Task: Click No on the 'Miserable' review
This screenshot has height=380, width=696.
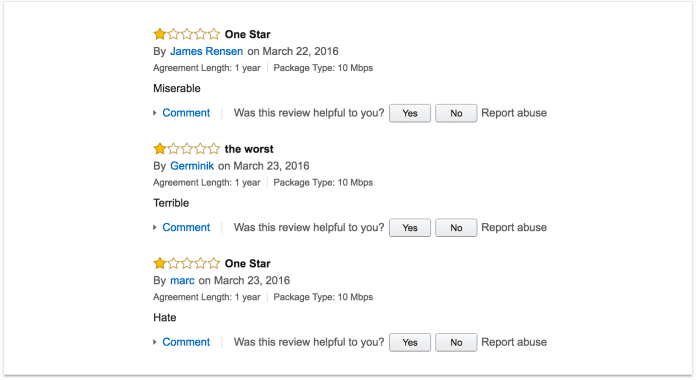Action: (456, 113)
